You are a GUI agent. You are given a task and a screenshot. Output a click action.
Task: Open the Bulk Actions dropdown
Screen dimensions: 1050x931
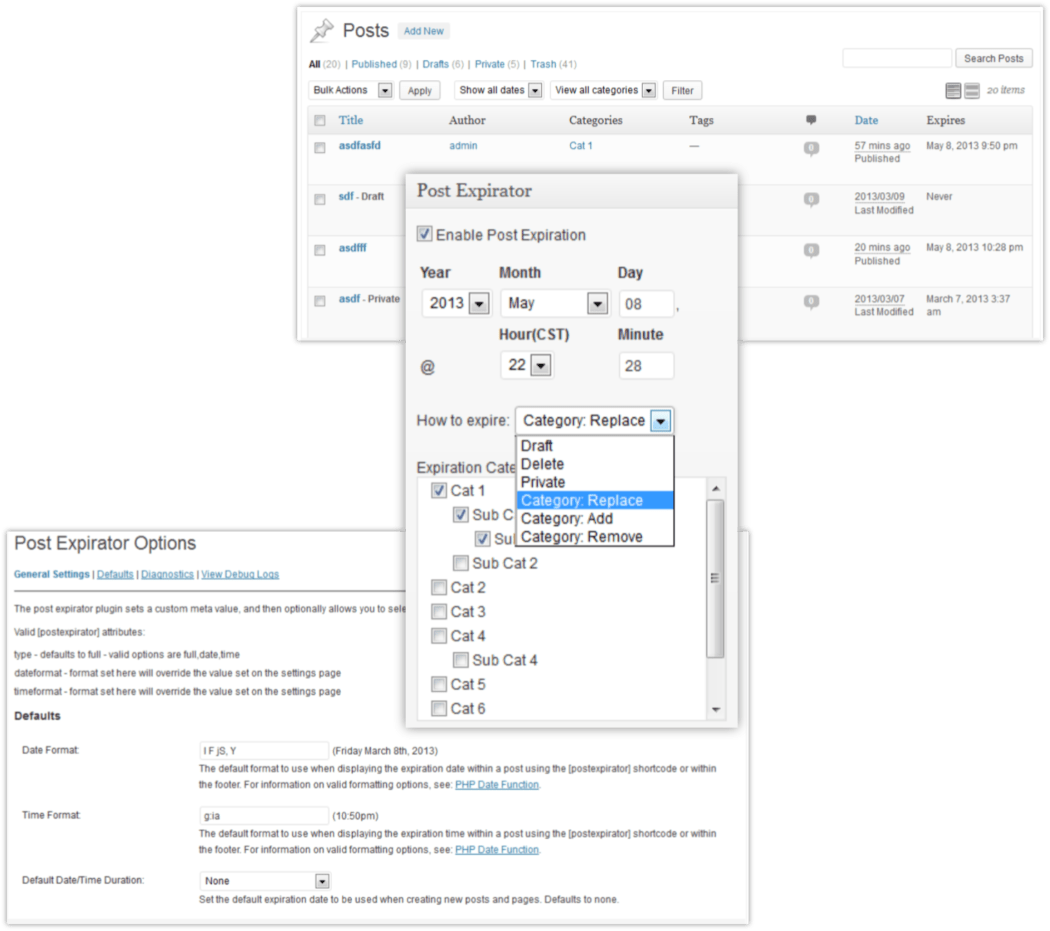pyautogui.click(x=351, y=90)
